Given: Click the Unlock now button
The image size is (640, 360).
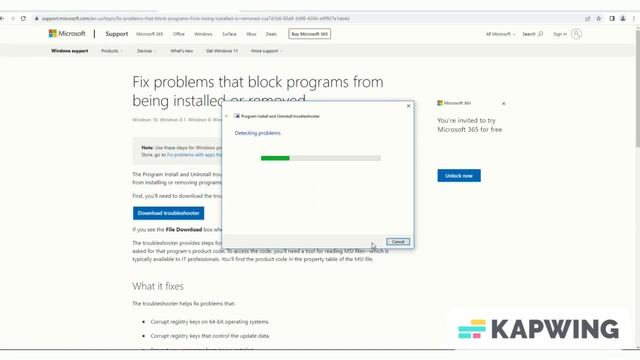Looking at the screenshot, I should pos(459,176).
